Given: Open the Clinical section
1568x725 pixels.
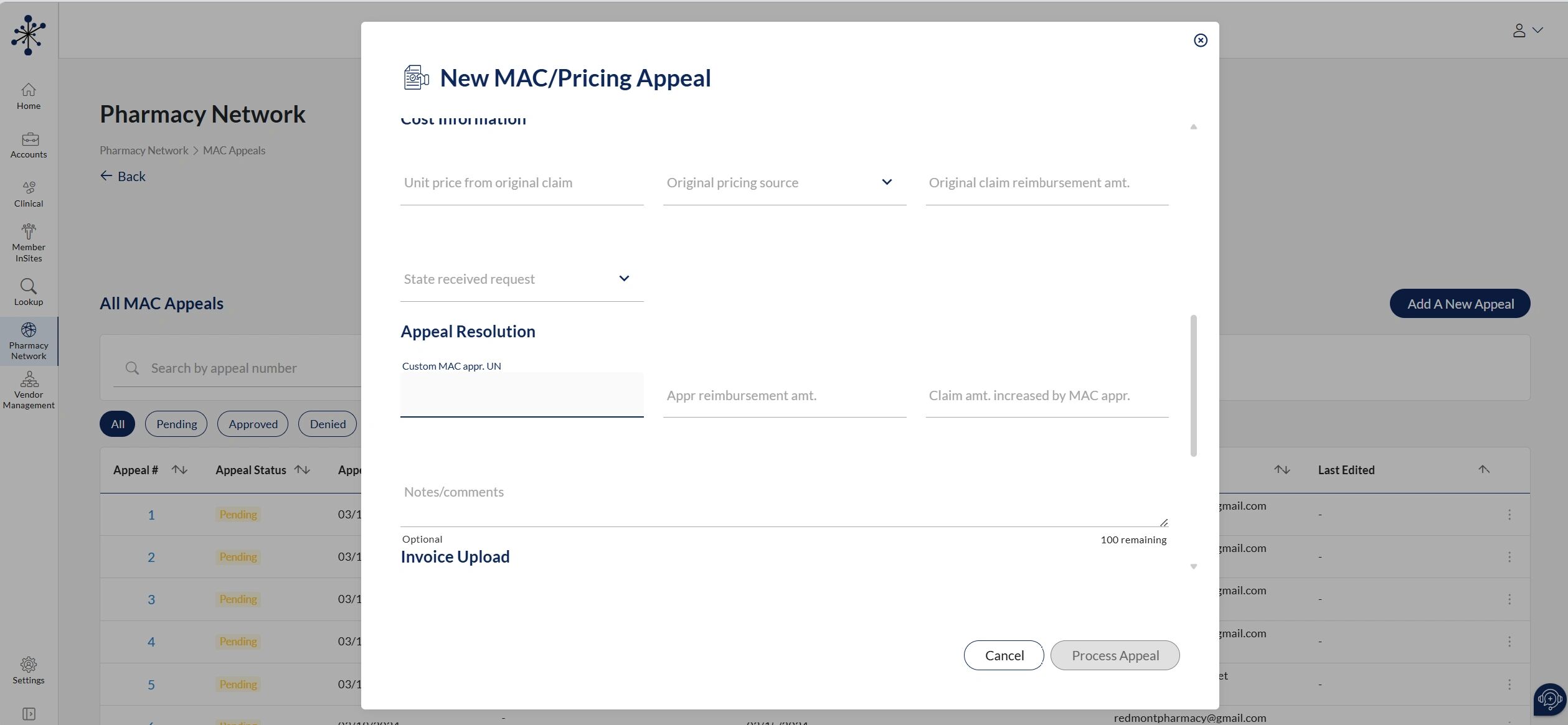Looking at the screenshot, I should tap(29, 194).
